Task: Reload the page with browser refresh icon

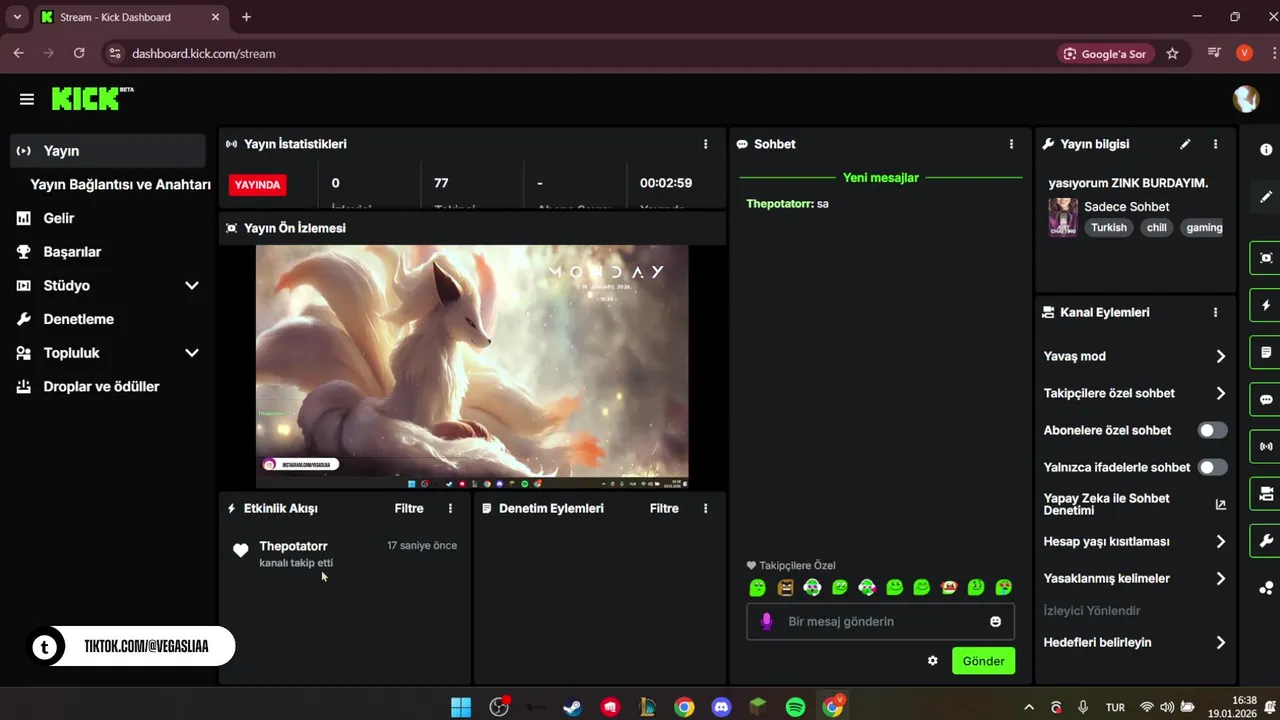Action: pyautogui.click(x=79, y=53)
